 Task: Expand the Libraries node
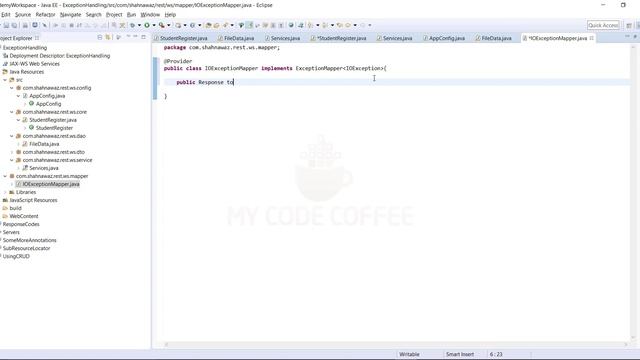point(5,192)
